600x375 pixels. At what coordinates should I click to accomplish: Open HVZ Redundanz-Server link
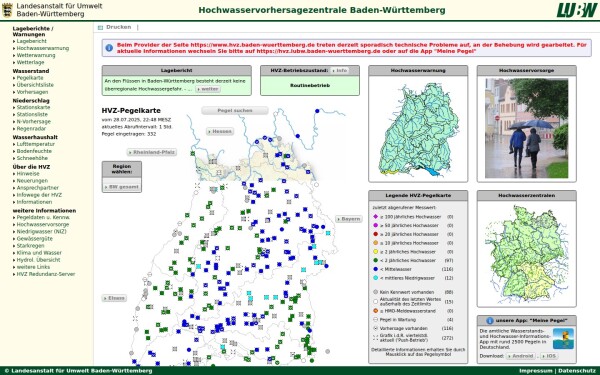46,274
